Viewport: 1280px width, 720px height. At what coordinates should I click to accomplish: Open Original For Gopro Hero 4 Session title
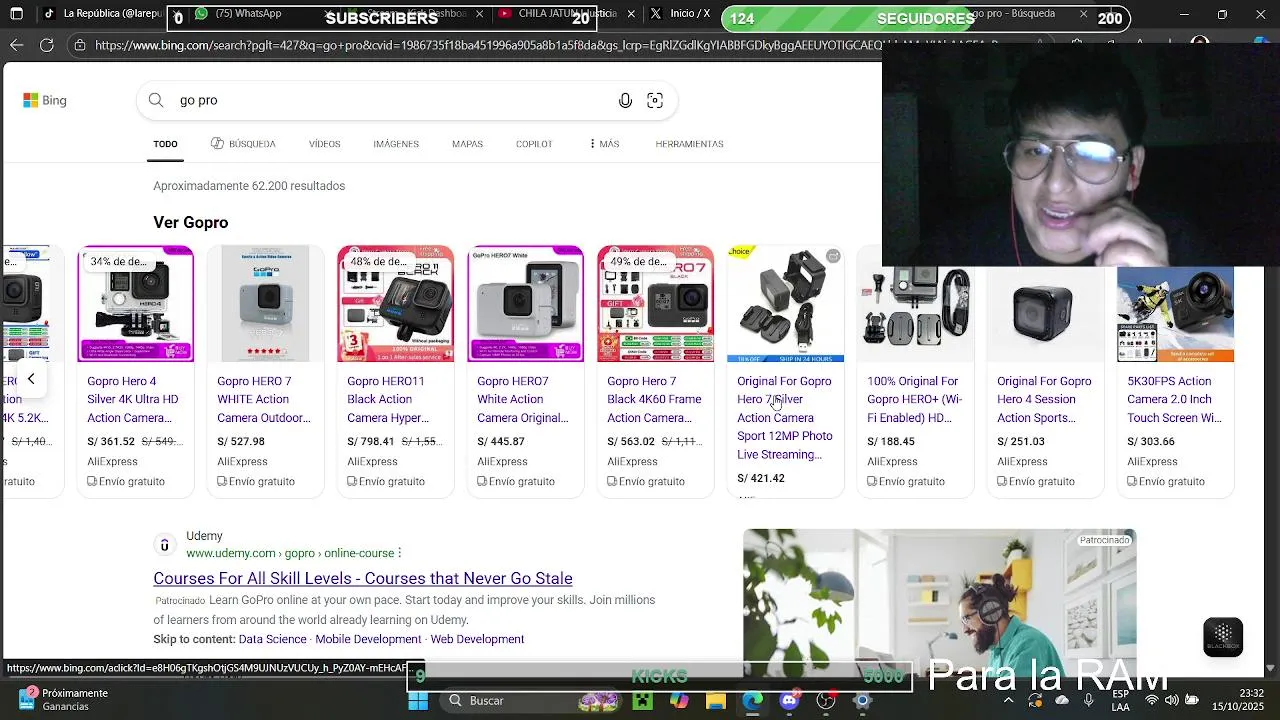click(1044, 399)
